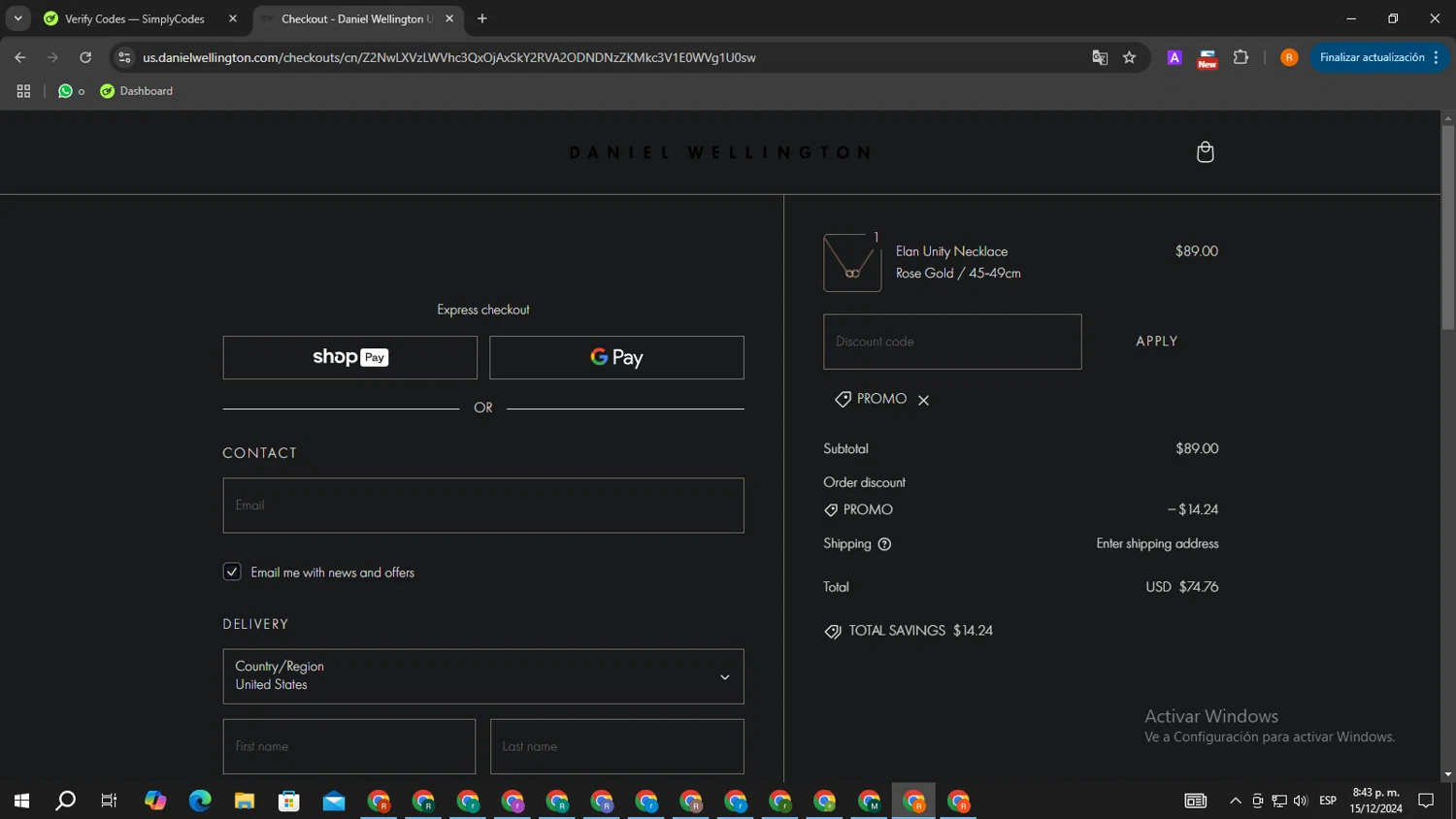View site information icon beside URL

124,57
